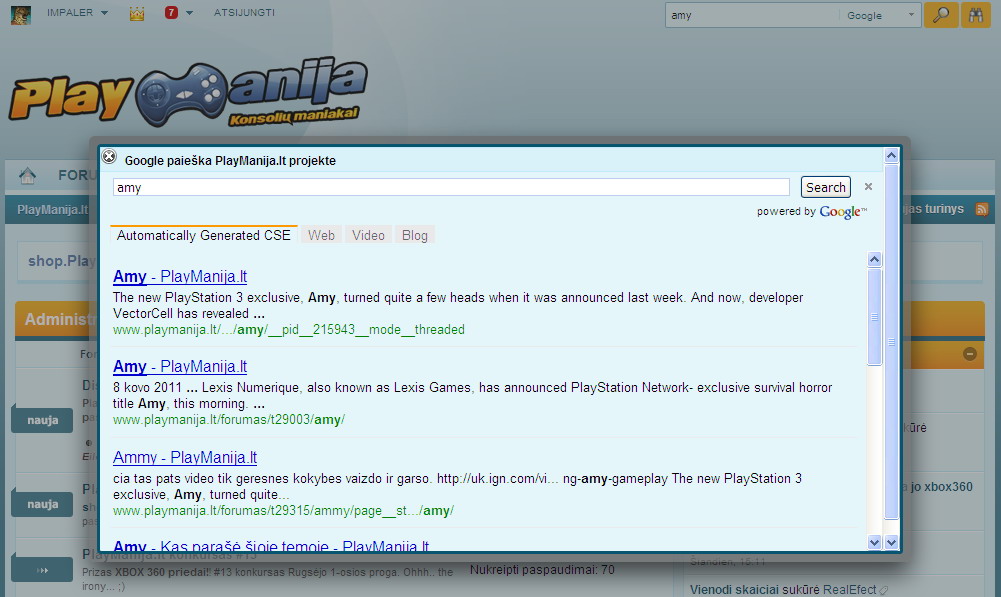This screenshot has width=1001, height=597.
Task: Click the crown icon in top bar
Action: click(x=137, y=13)
